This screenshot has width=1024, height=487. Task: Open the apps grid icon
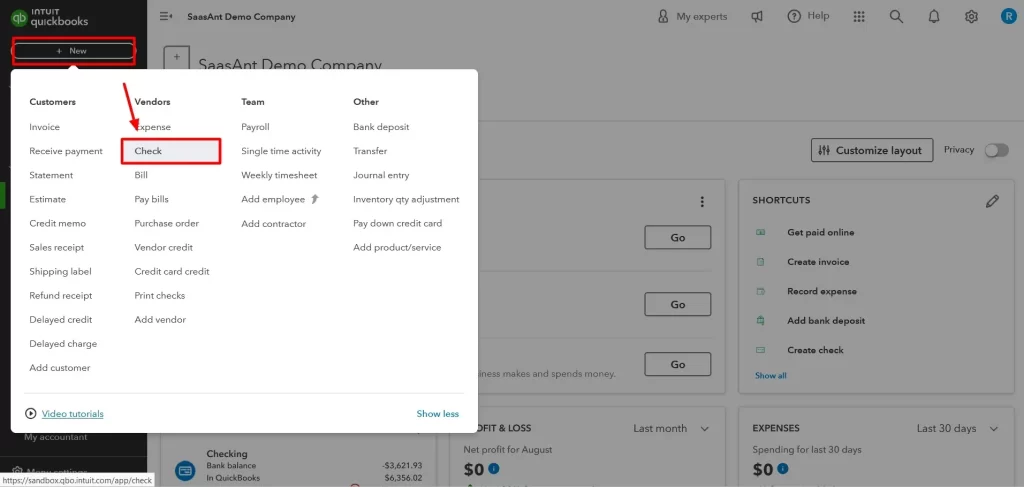859,17
